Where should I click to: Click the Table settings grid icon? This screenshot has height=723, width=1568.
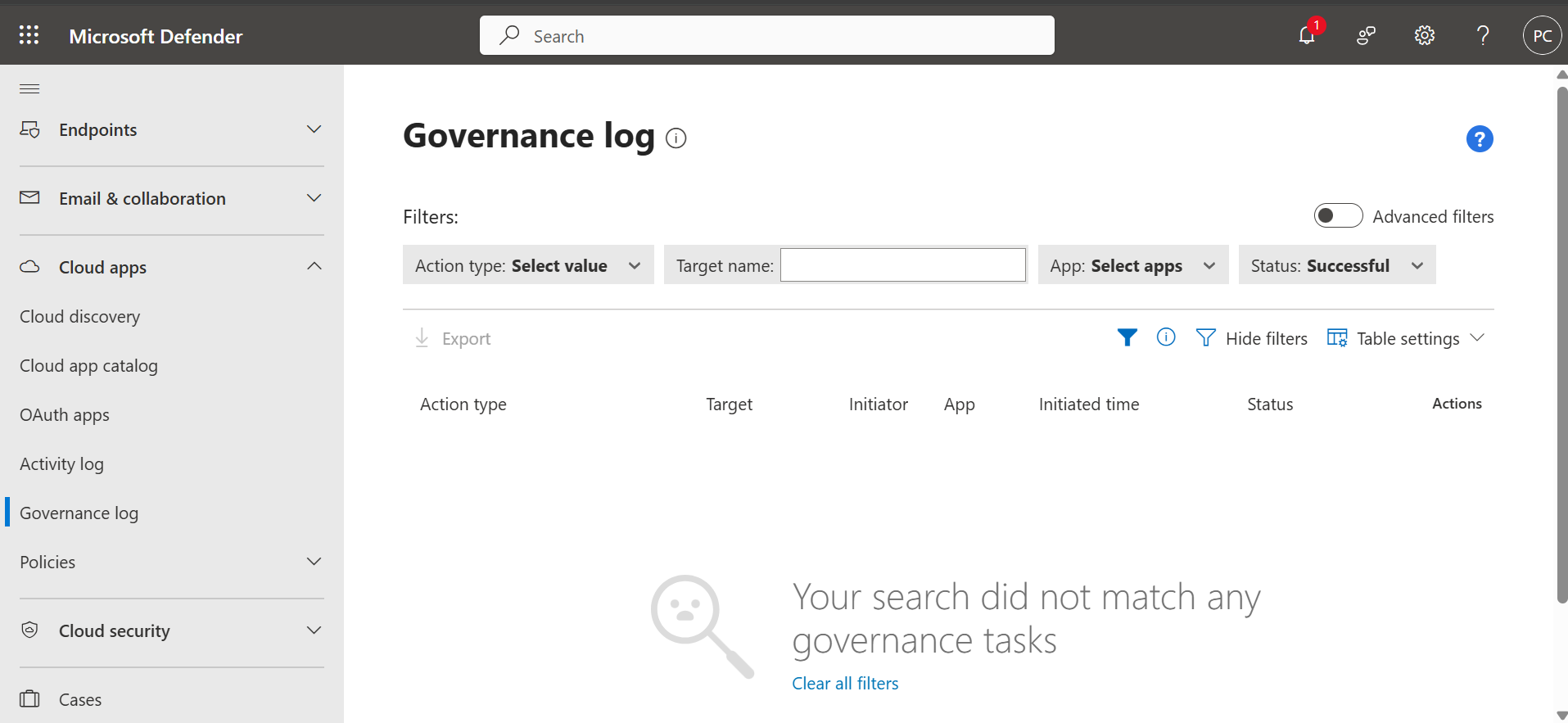point(1337,337)
